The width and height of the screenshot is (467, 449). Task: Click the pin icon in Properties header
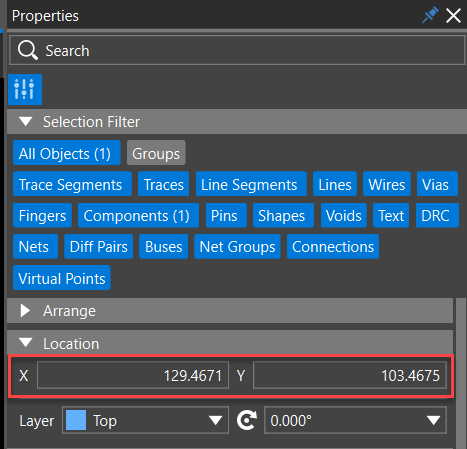pyautogui.click(x=430, y=15)
